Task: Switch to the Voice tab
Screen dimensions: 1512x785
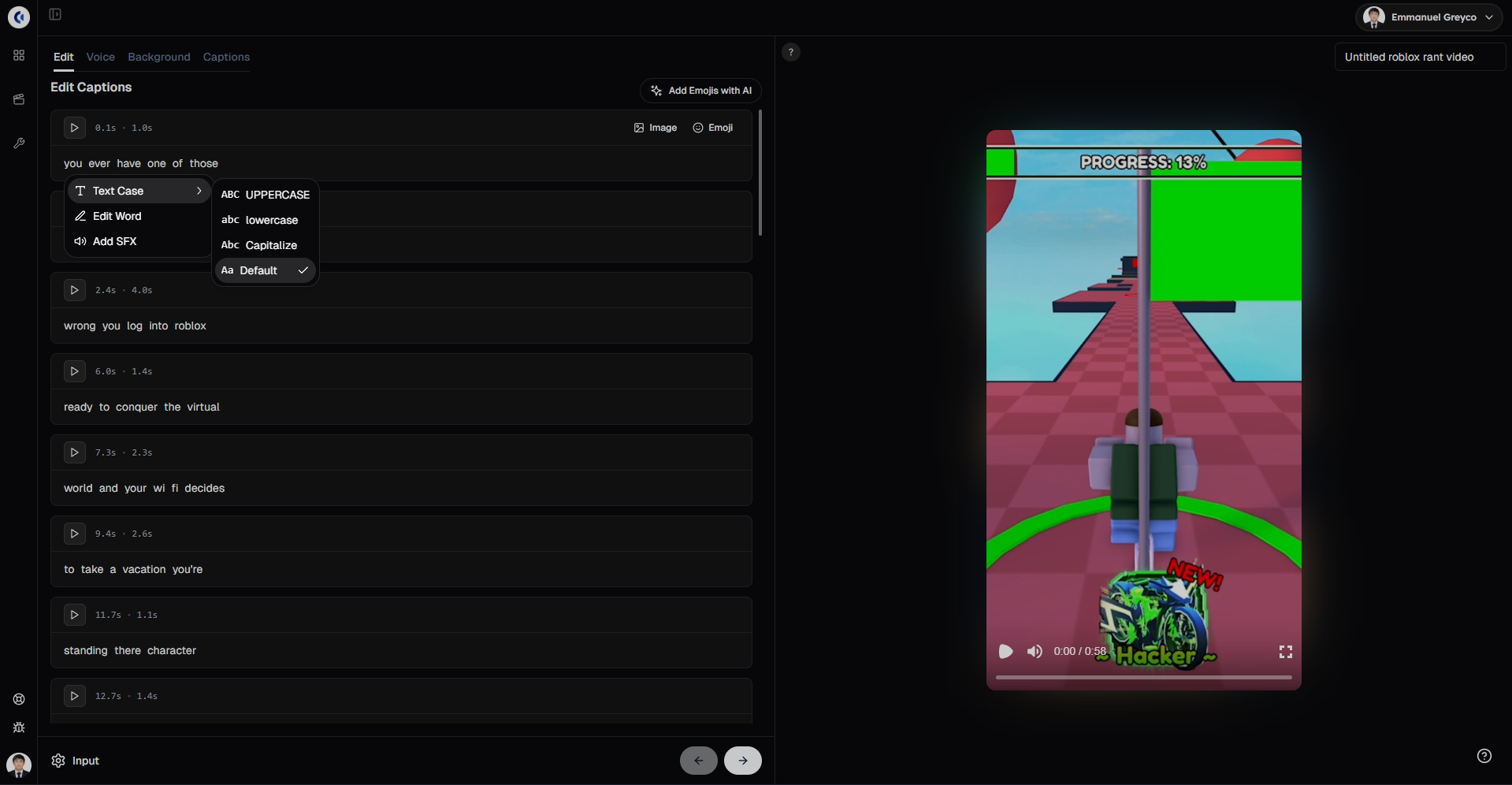Action: pyautogui.click(x=101, y=57)
